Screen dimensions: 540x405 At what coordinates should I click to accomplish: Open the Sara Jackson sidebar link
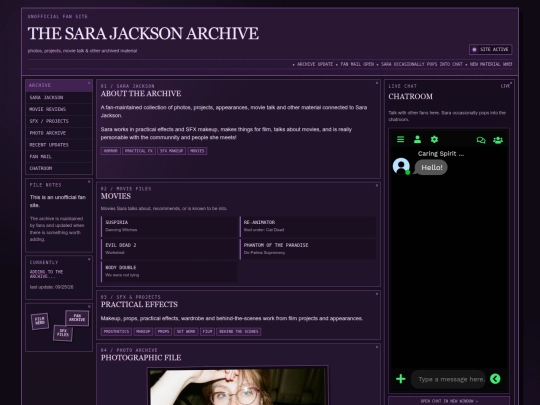tap(59, 97)
